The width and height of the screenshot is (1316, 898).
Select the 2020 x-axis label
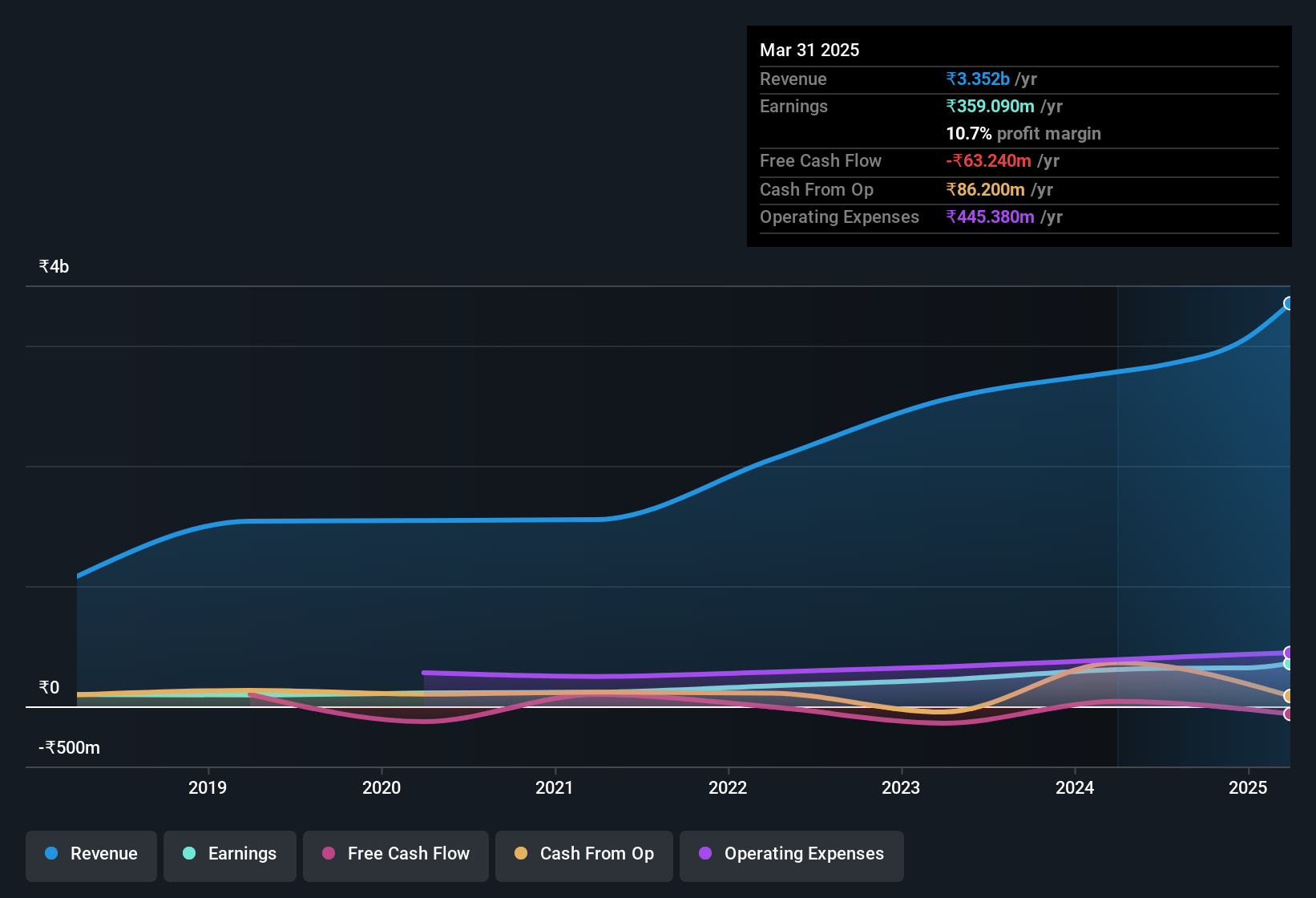381,787
